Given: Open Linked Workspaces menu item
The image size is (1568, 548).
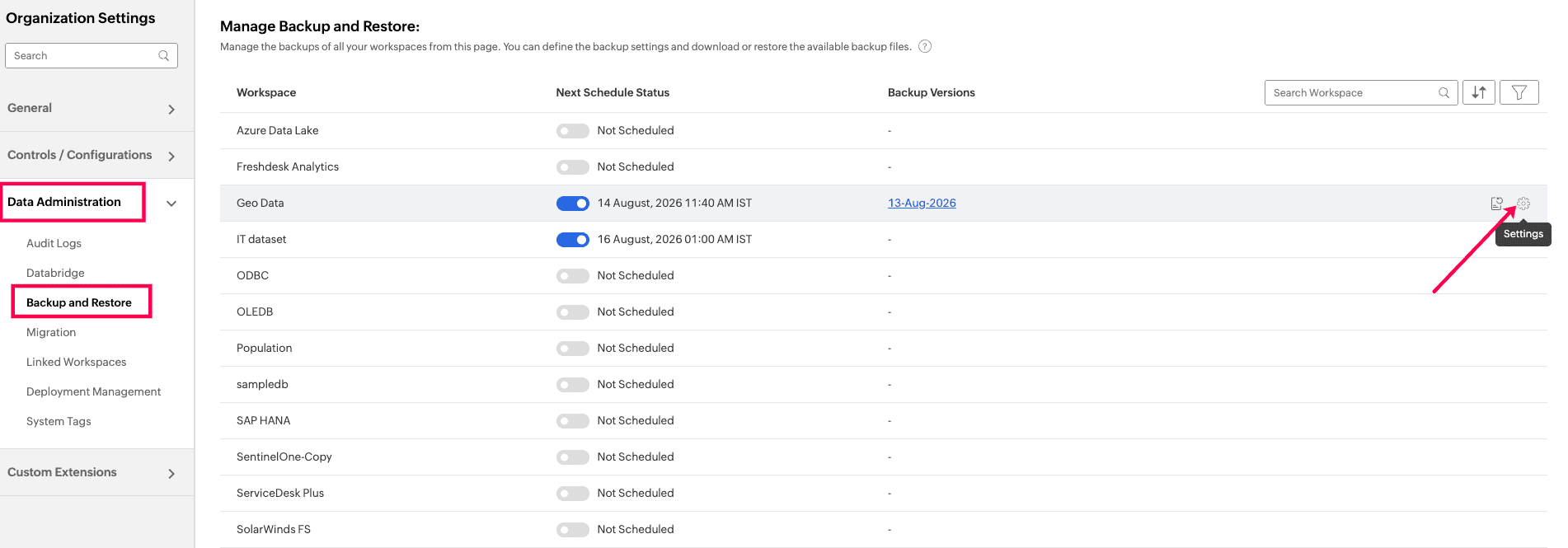Looking at the screenshot, I should tap(76, 362).
